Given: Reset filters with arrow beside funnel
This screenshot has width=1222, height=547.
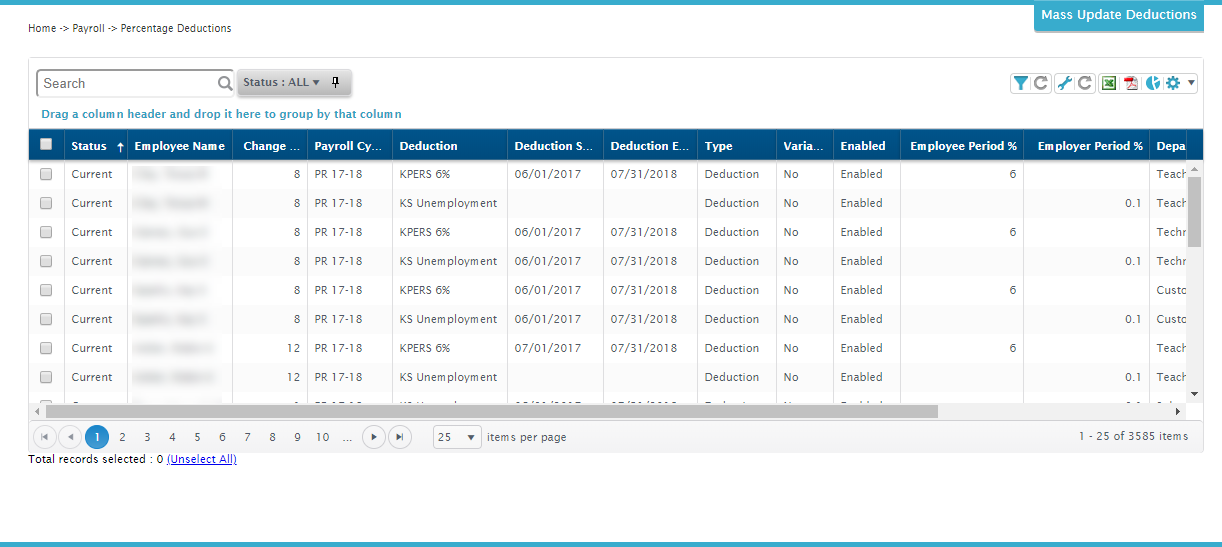Looking at the screenshot, I should coord(1041,83).
